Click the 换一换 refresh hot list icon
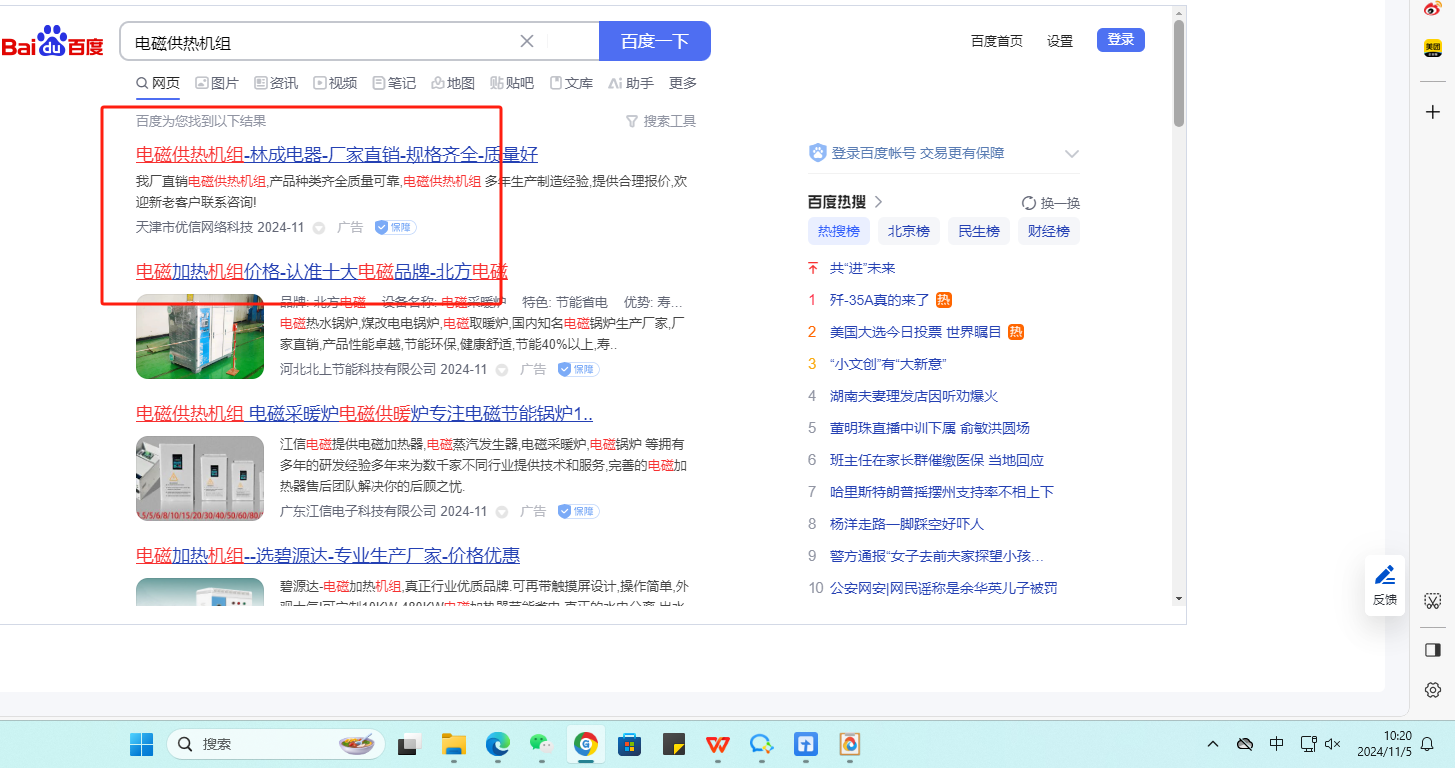1455x768 pixels. [x=1028, y=203]
